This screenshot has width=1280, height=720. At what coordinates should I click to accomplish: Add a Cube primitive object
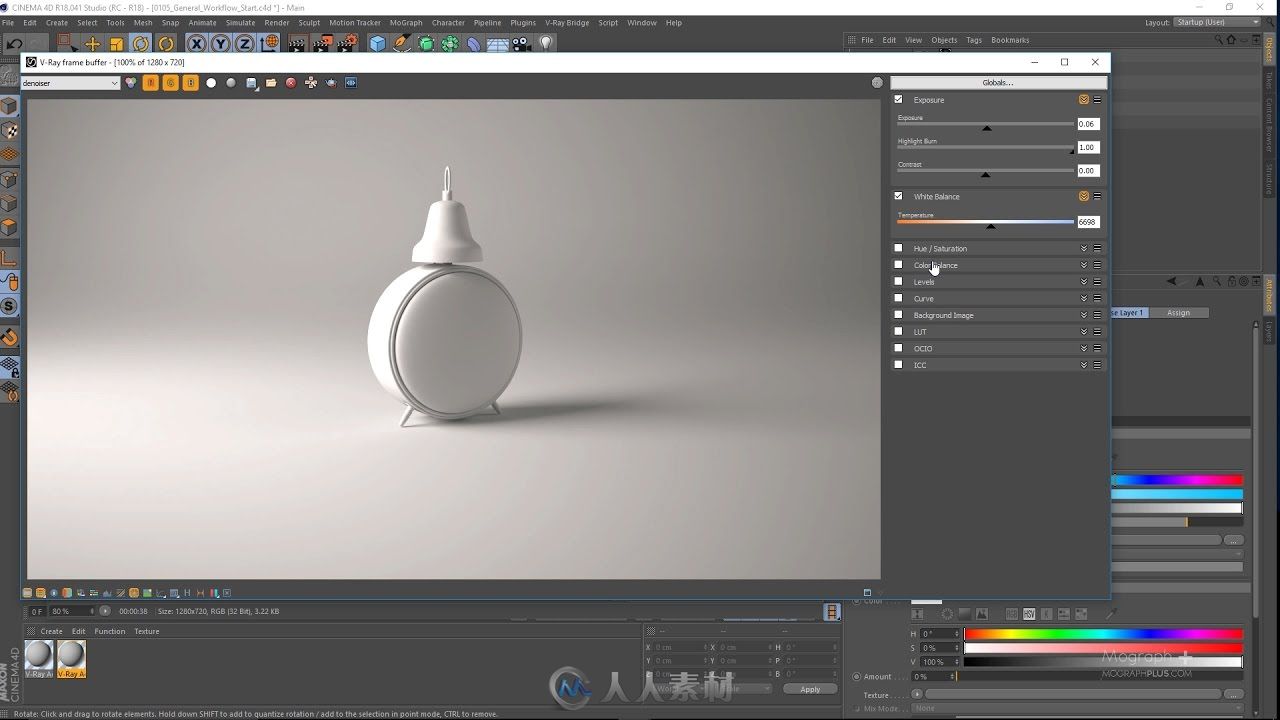(x=377, y=43)
